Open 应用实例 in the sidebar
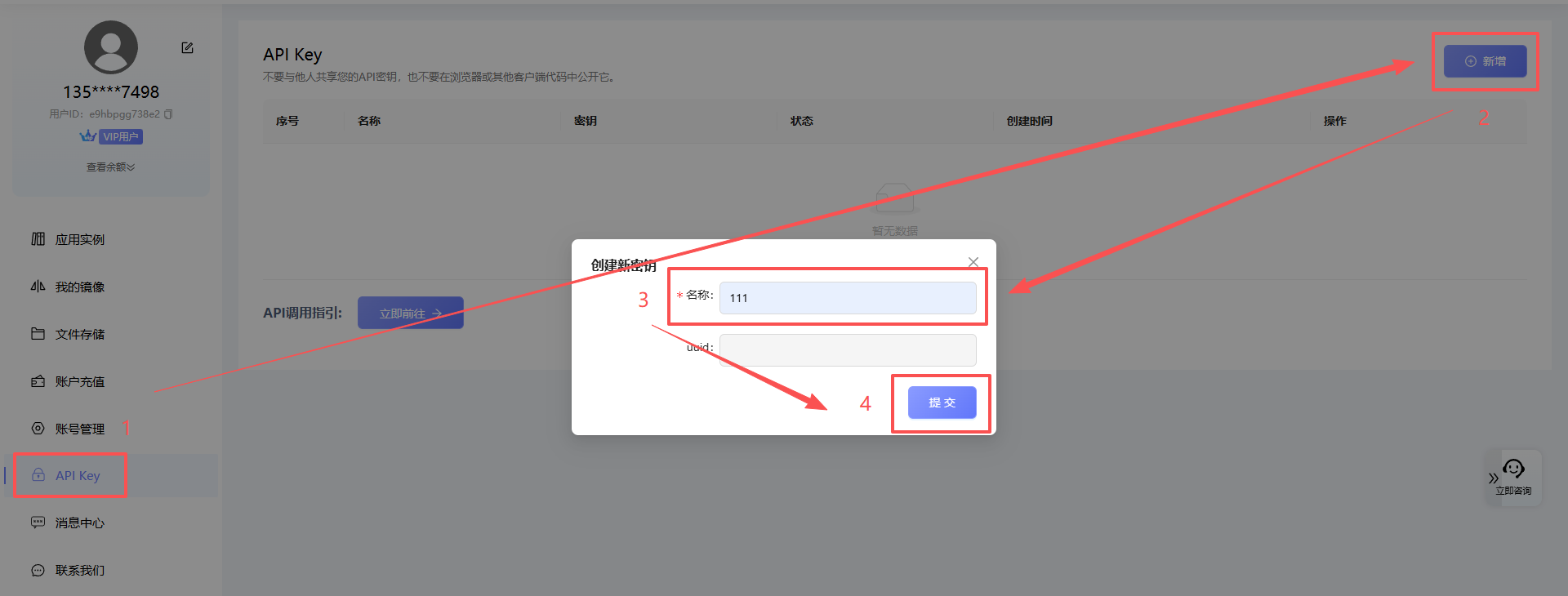1568x596 pixels. [79, 239]
